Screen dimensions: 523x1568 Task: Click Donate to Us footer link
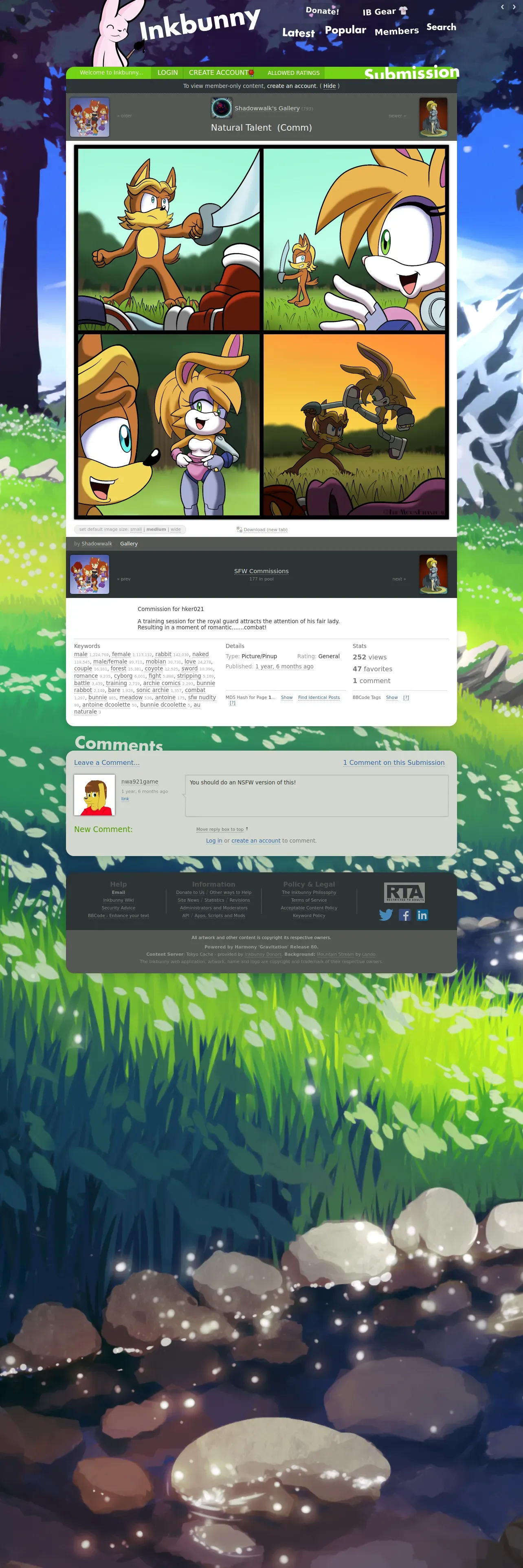(190, 892)
